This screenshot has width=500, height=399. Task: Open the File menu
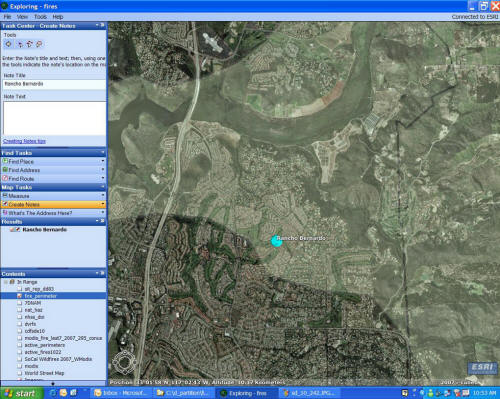tap(7, 17)
